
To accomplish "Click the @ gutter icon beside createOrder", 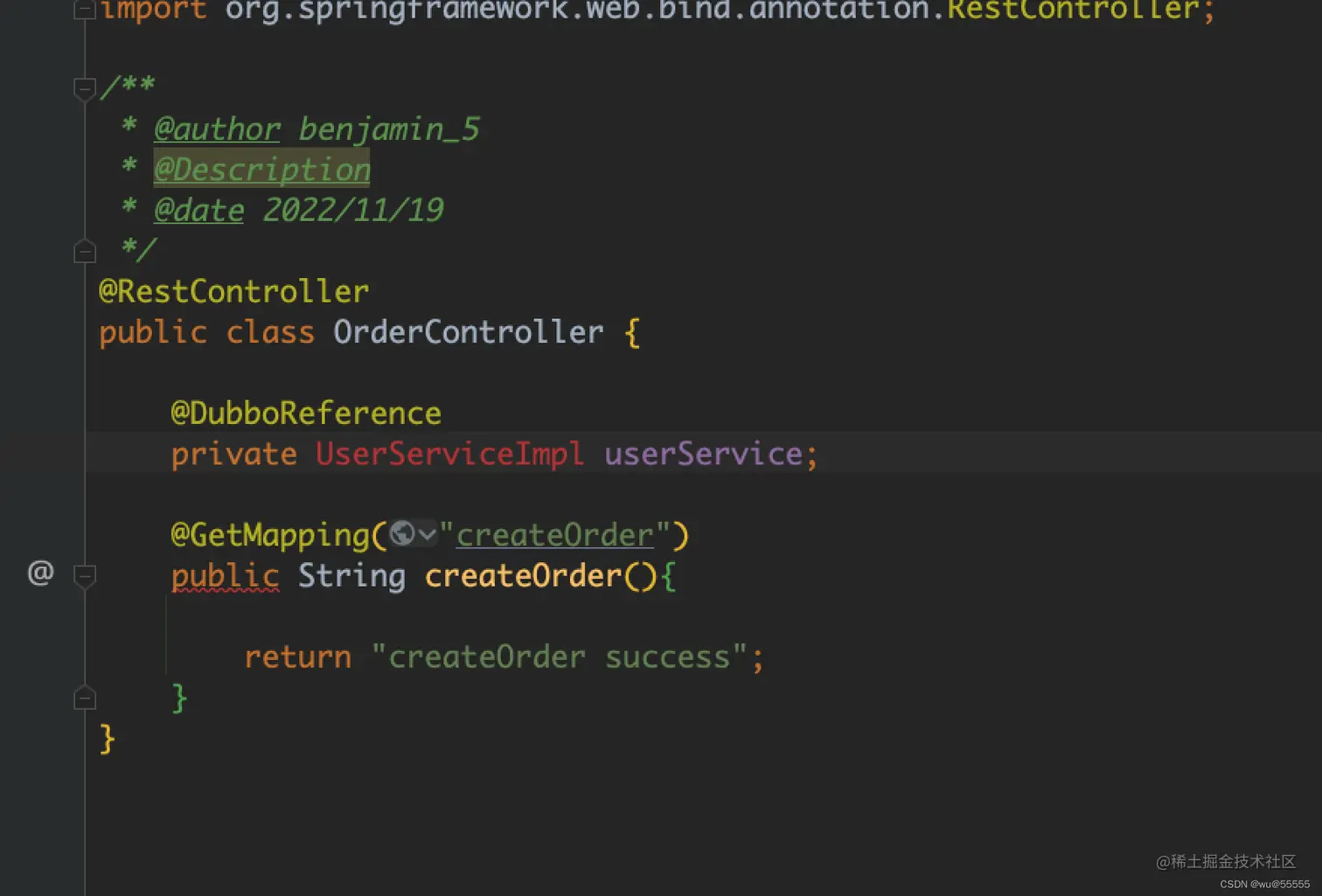I will pos(41,573).
